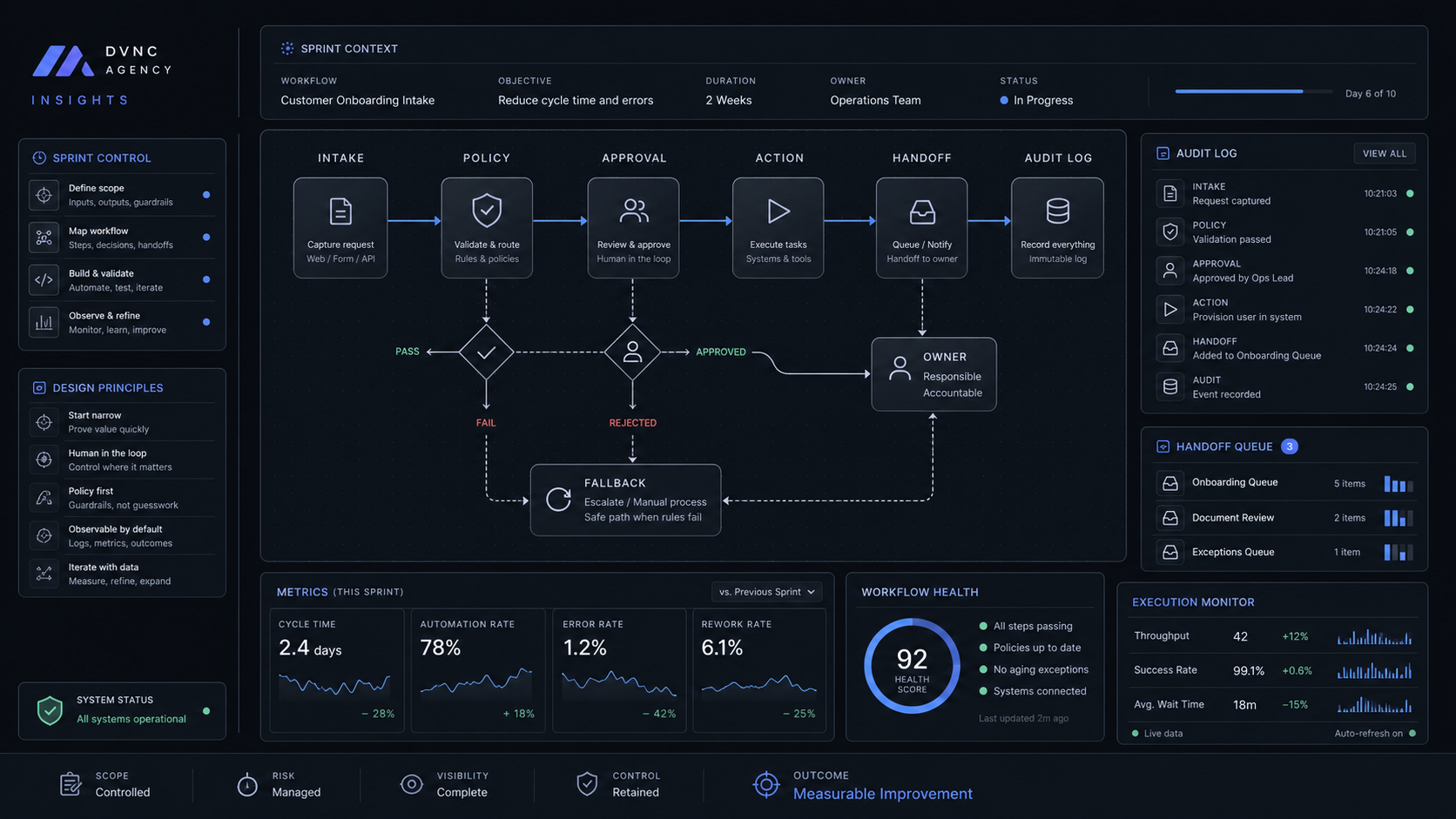Click the Provision user in system entry
This screenshot has width=1456, height=819.
coord(1284,310)
